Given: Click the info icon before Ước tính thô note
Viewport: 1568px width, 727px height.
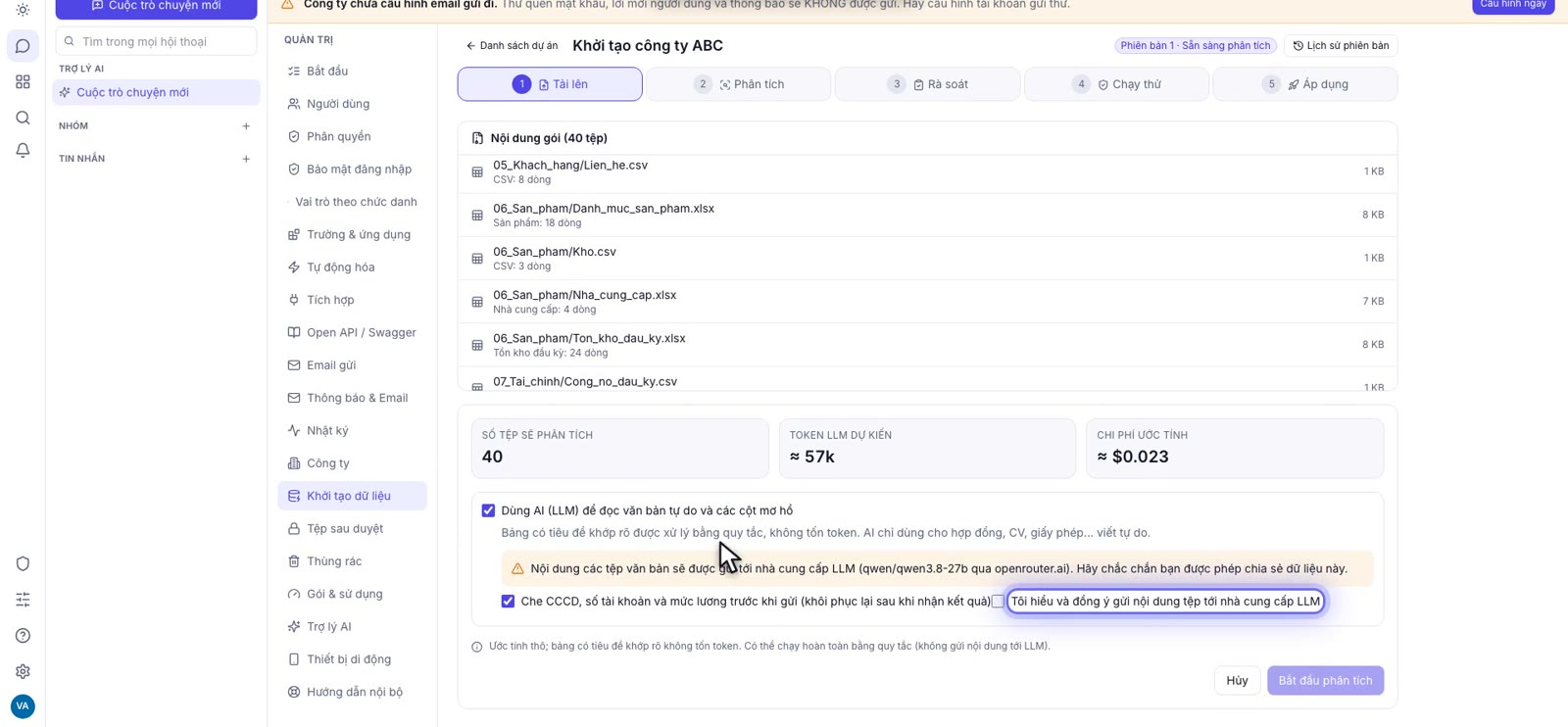Looking at the screenshot, I should point(477,647).
